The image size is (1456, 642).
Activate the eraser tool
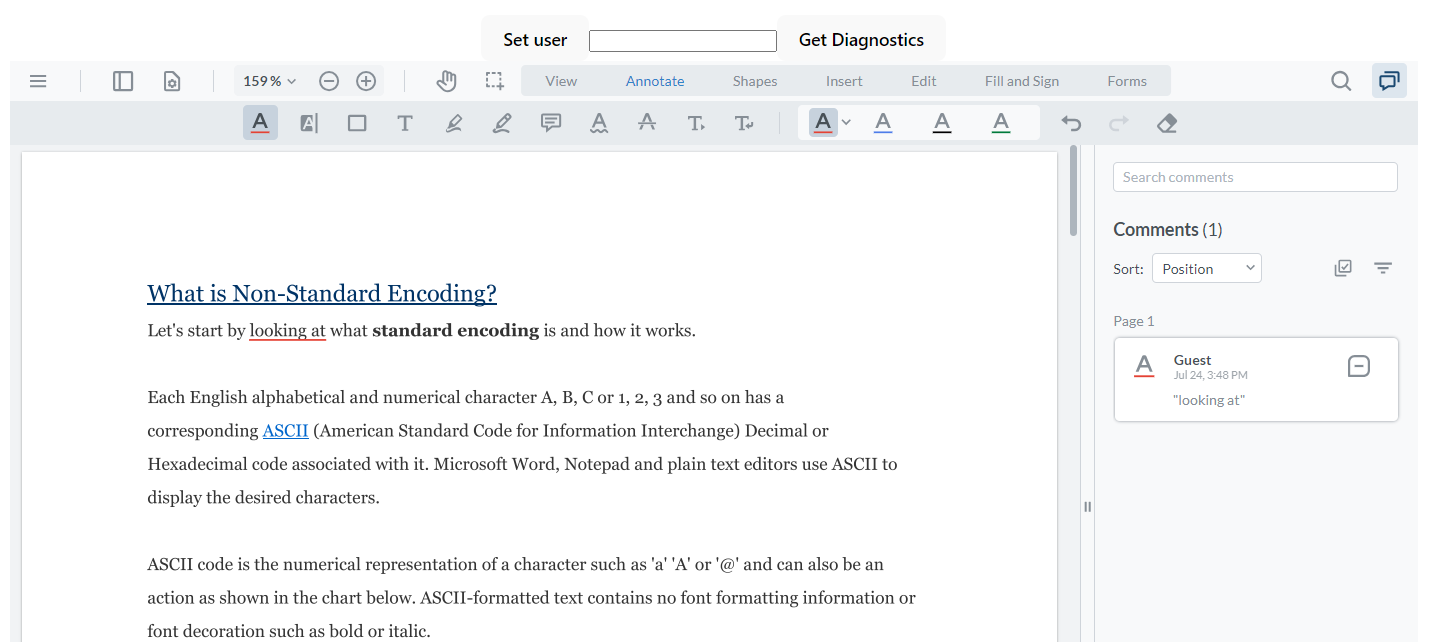[1166, 122]
